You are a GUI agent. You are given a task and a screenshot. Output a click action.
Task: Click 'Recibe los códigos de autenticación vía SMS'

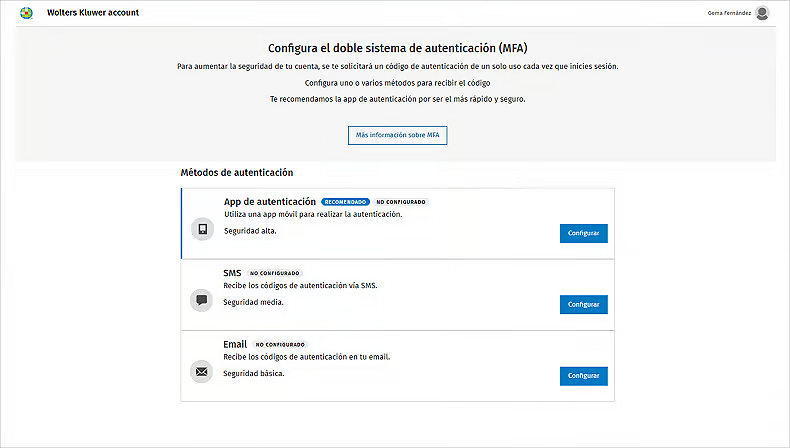point(300,285)
